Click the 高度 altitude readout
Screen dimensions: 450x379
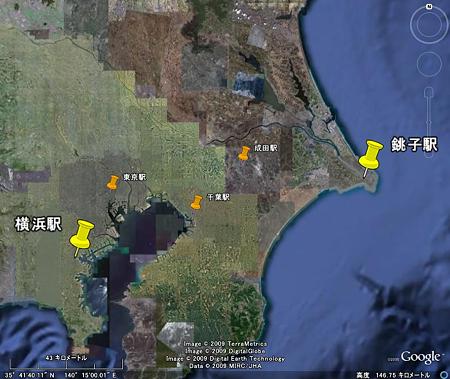(x=393, y=375)
